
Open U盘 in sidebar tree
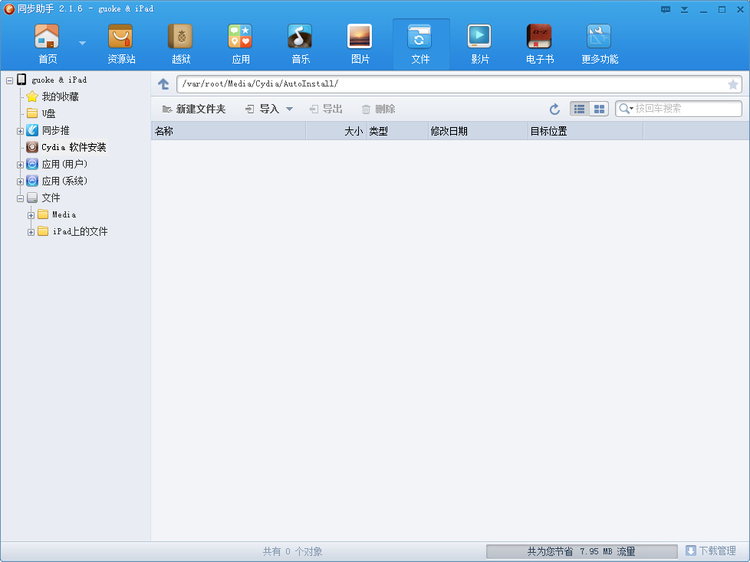click(48, 113)
